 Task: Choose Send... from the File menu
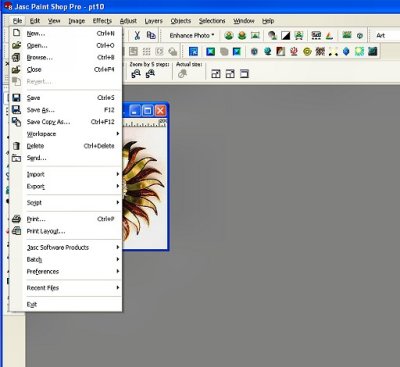click(x=66, y=158)
